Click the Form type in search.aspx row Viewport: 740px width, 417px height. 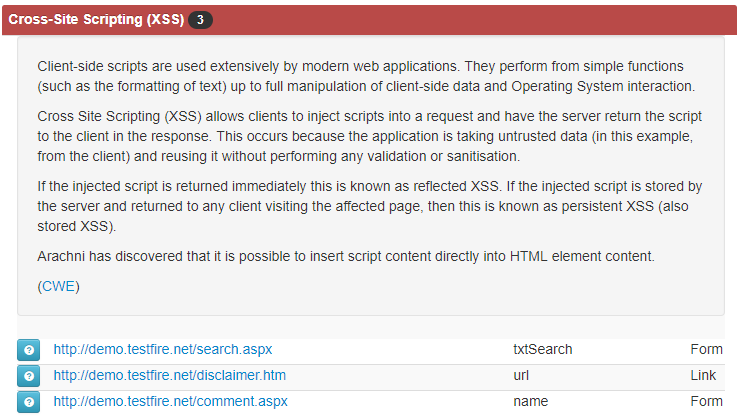(706, 350)
